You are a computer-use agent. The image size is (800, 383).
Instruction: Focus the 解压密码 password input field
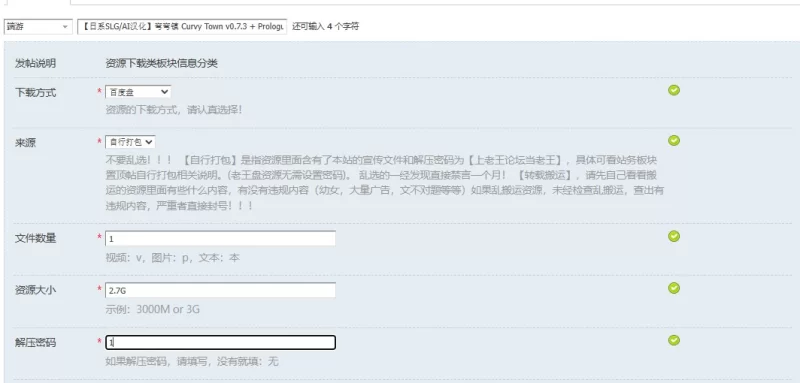(x=220, y=342)
